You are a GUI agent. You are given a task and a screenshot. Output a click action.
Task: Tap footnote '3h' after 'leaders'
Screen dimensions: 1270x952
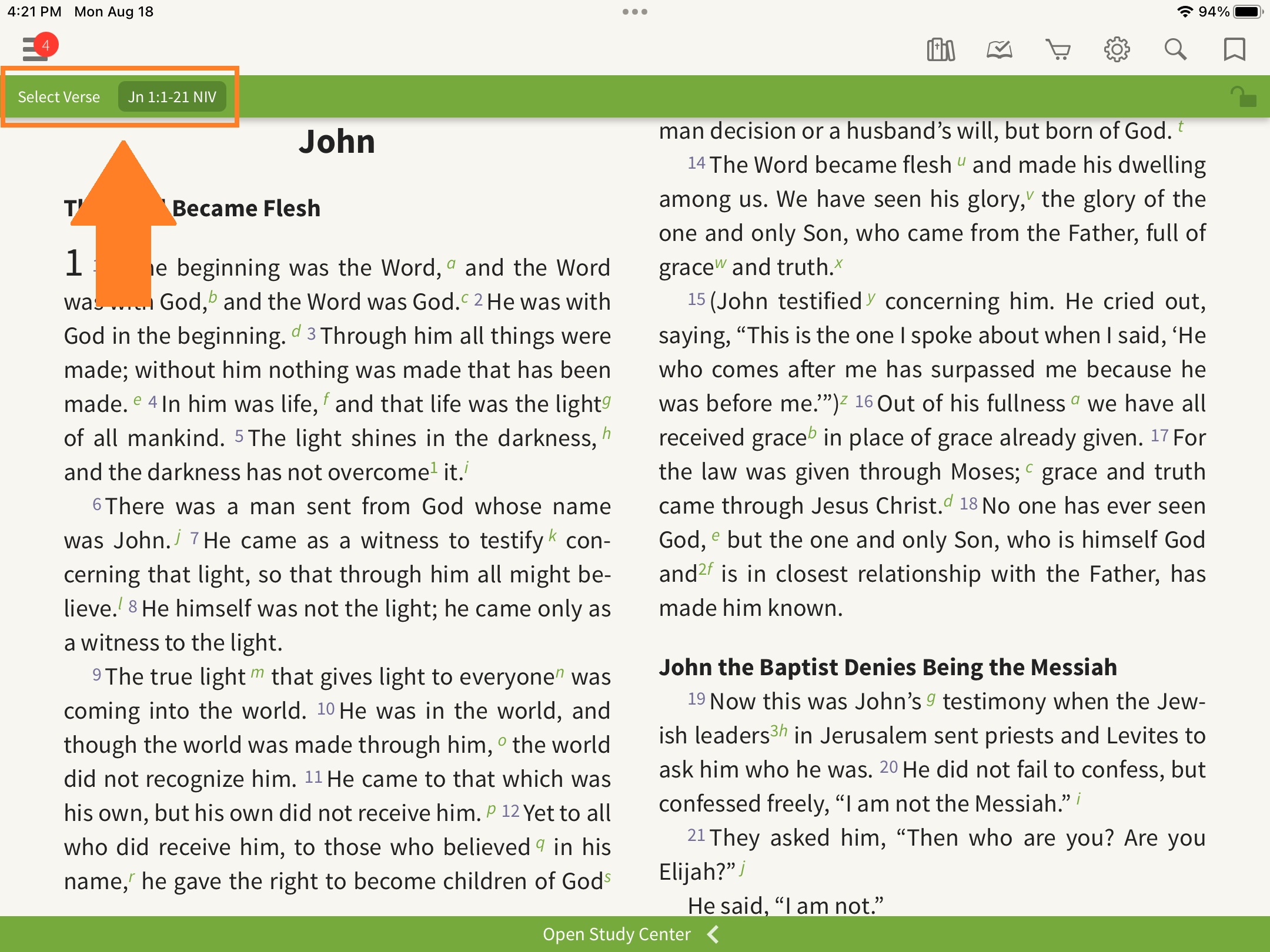point(779,730)
